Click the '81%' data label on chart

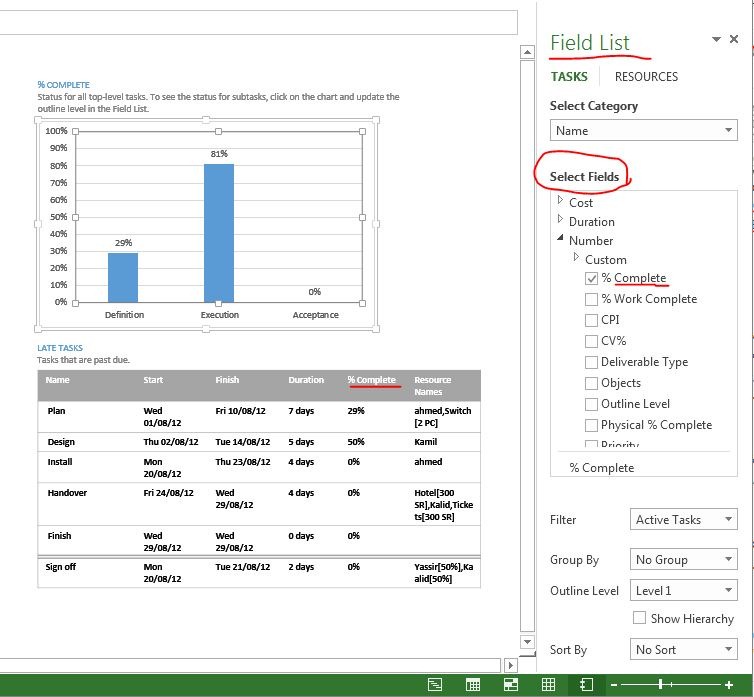click(219, 154)
